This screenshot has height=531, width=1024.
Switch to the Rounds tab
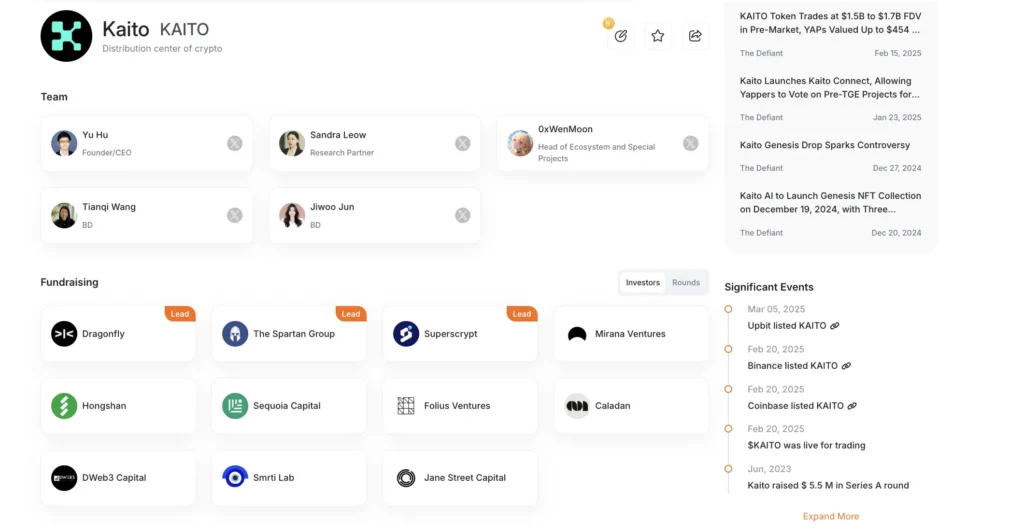(x=686, y=283)
